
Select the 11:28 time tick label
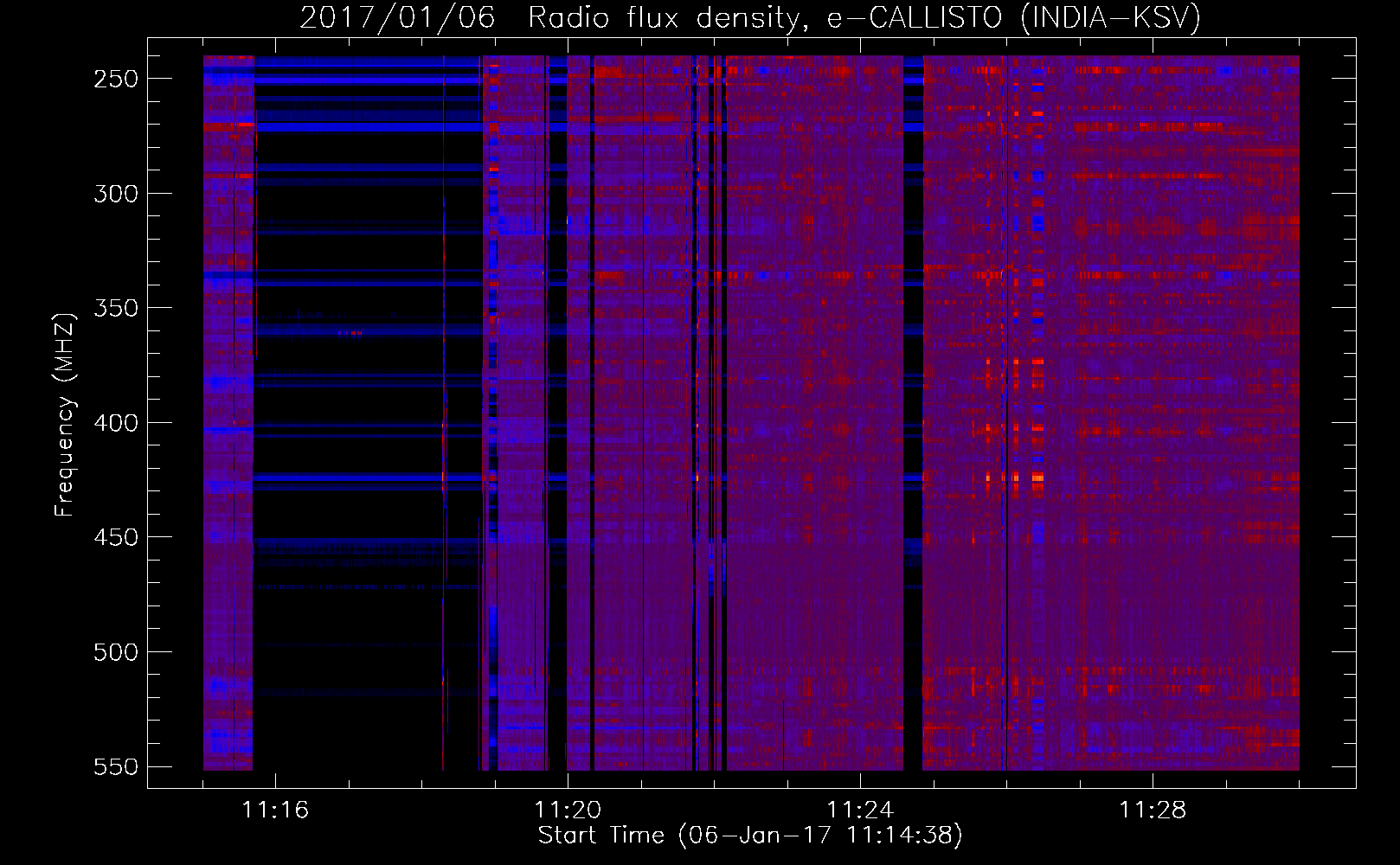(1153, 811)
